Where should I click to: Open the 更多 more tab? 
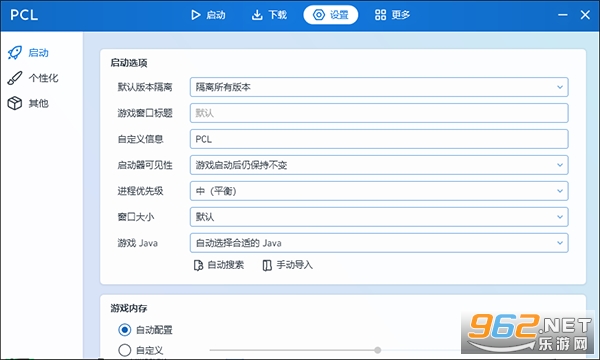[x=392, y=15]
